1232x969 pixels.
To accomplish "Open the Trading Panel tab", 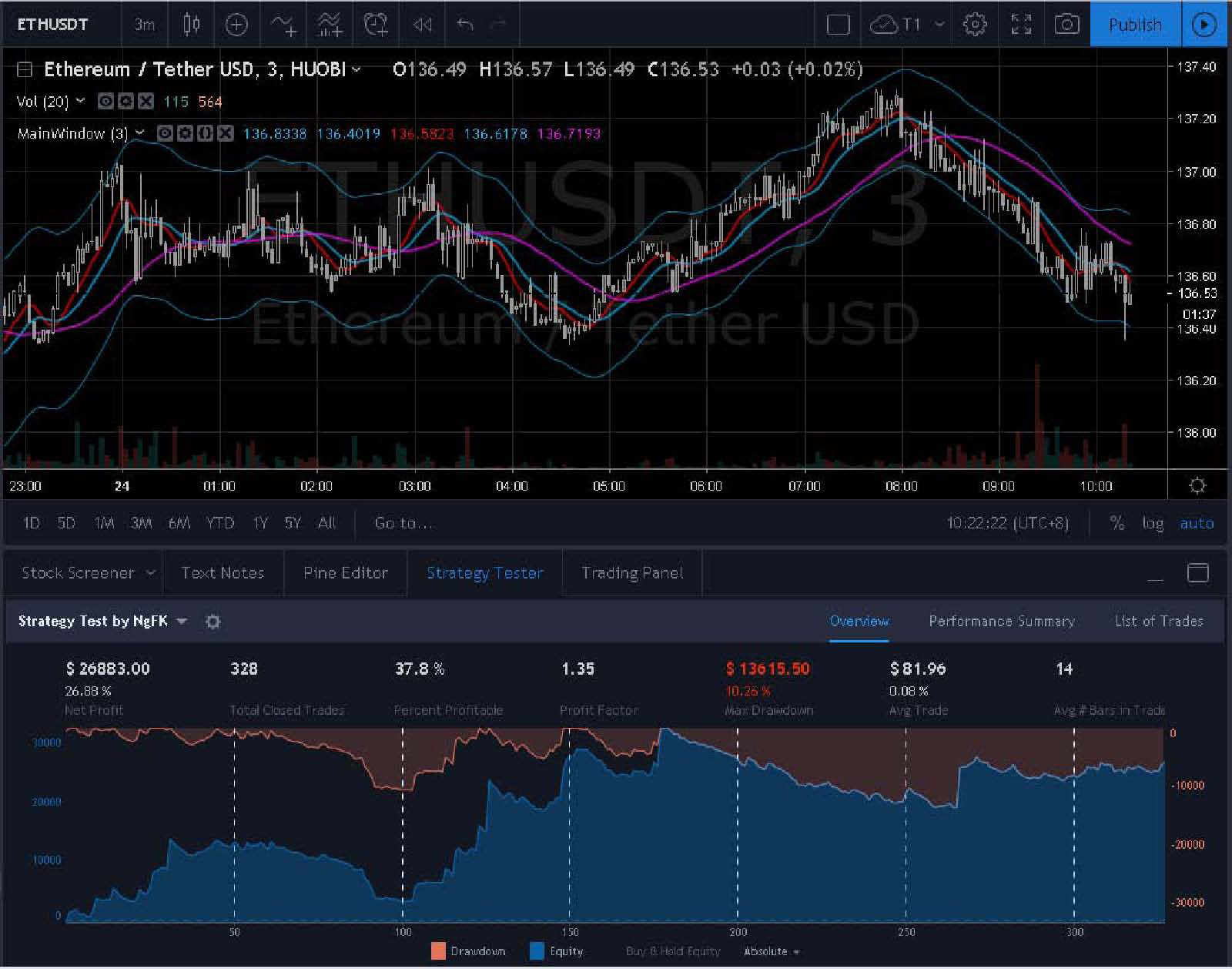I will click(x=632, y=572).
